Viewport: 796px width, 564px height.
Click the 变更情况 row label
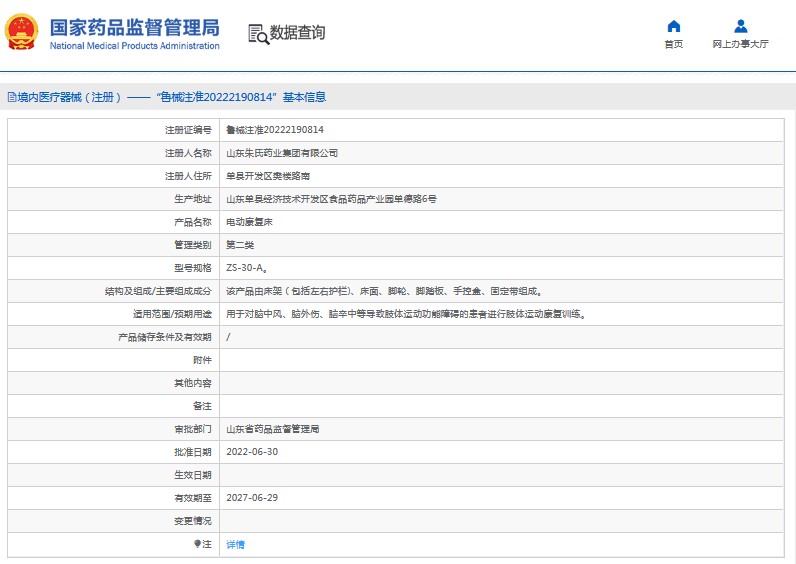pyautogui.click(x=192, y=521)
